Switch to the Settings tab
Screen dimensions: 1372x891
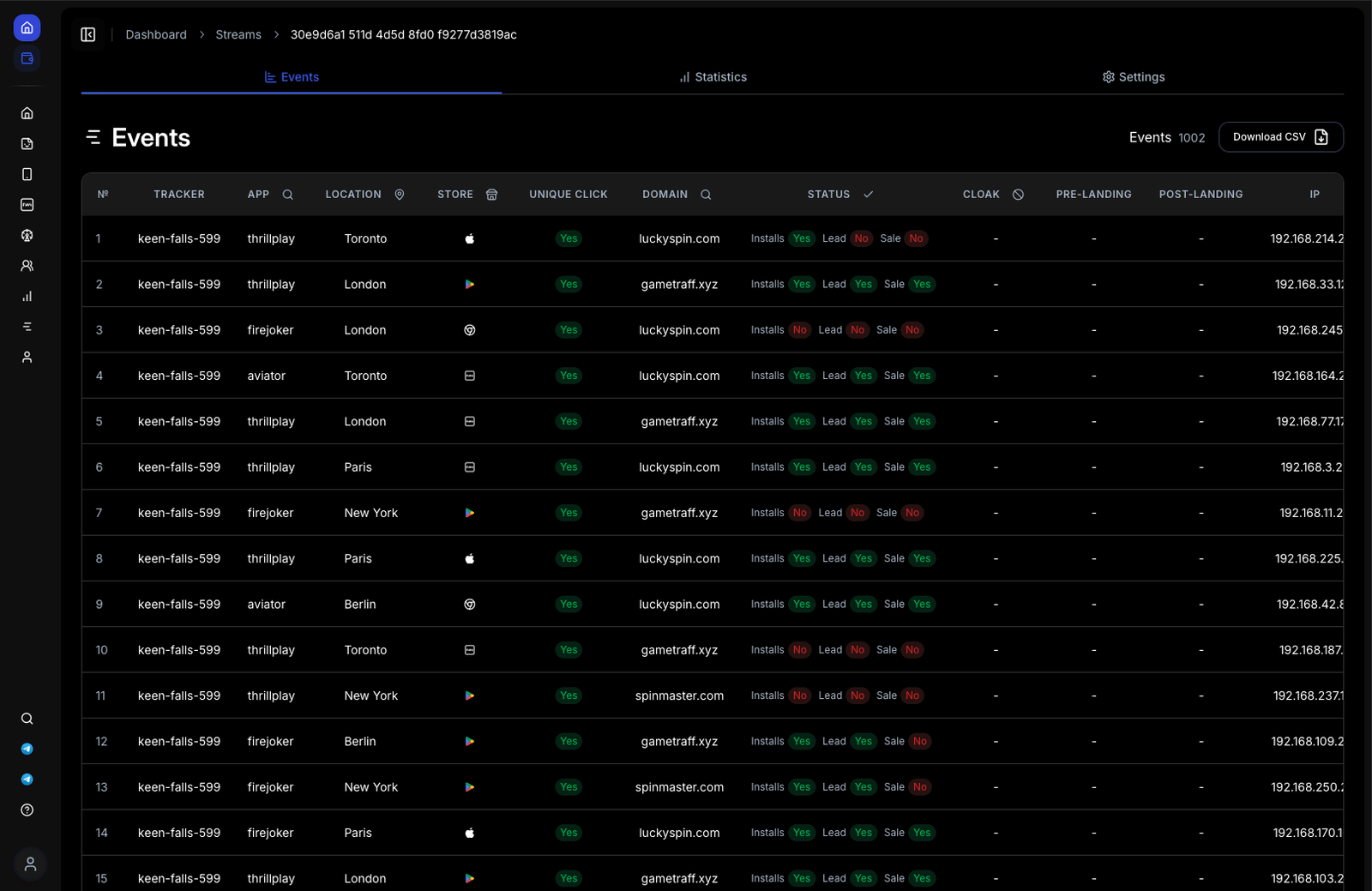coord(1133,77)
